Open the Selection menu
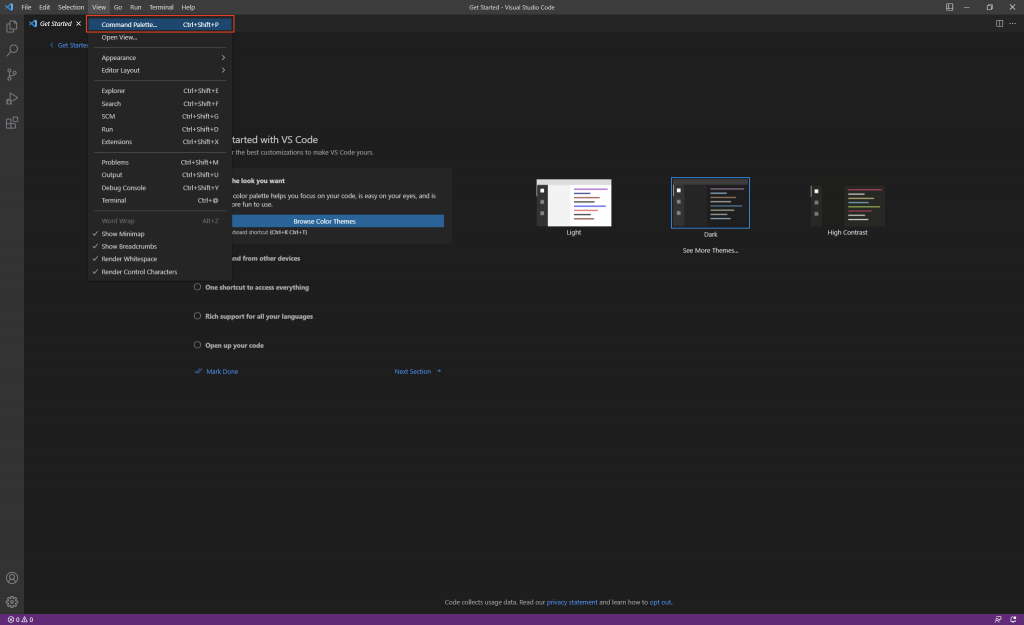Image resolution: width=1024 pixels, height=625 pixels. point(71,7)
